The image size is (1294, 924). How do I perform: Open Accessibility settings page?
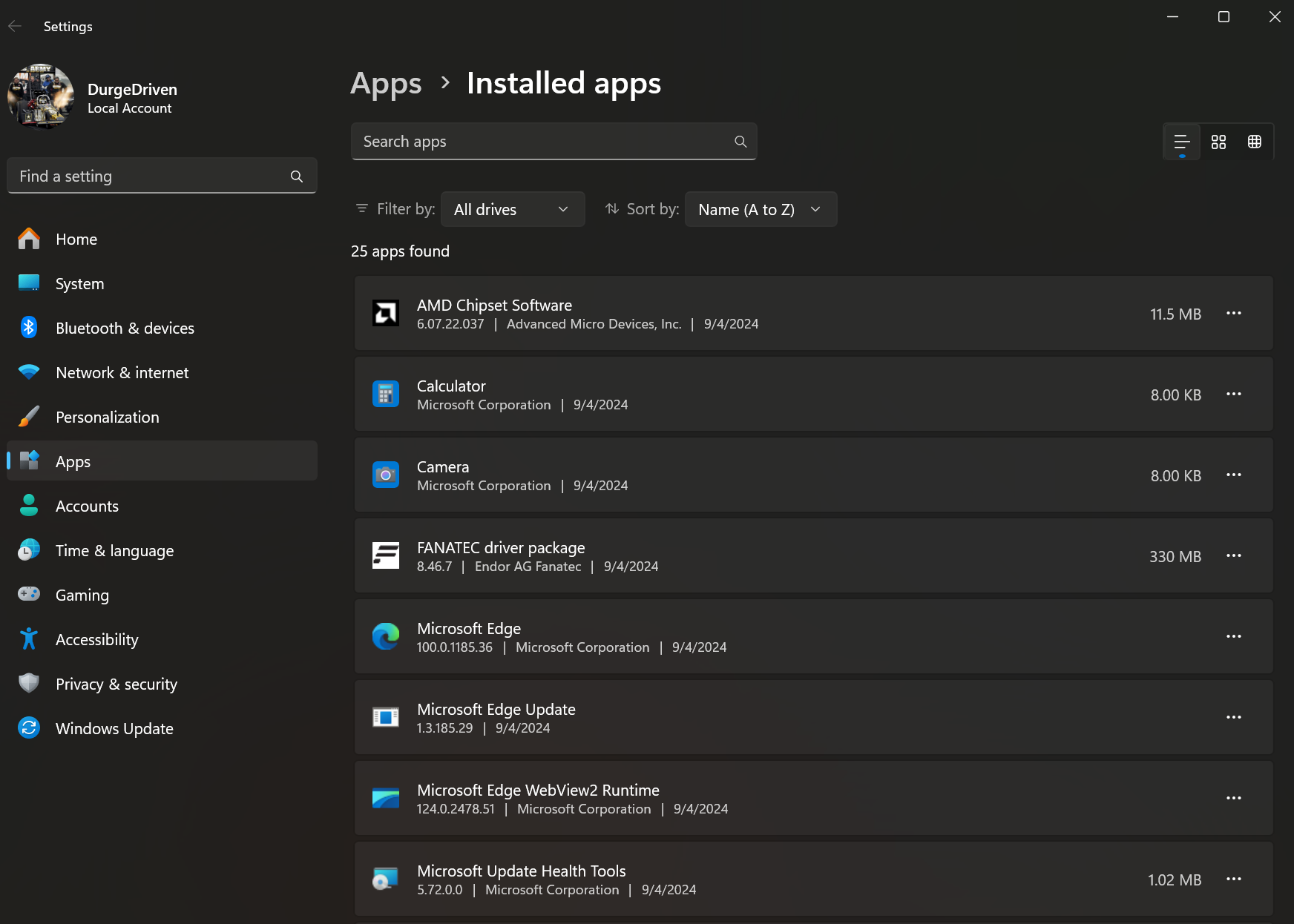pyautogui.click(x=162, y=639)
